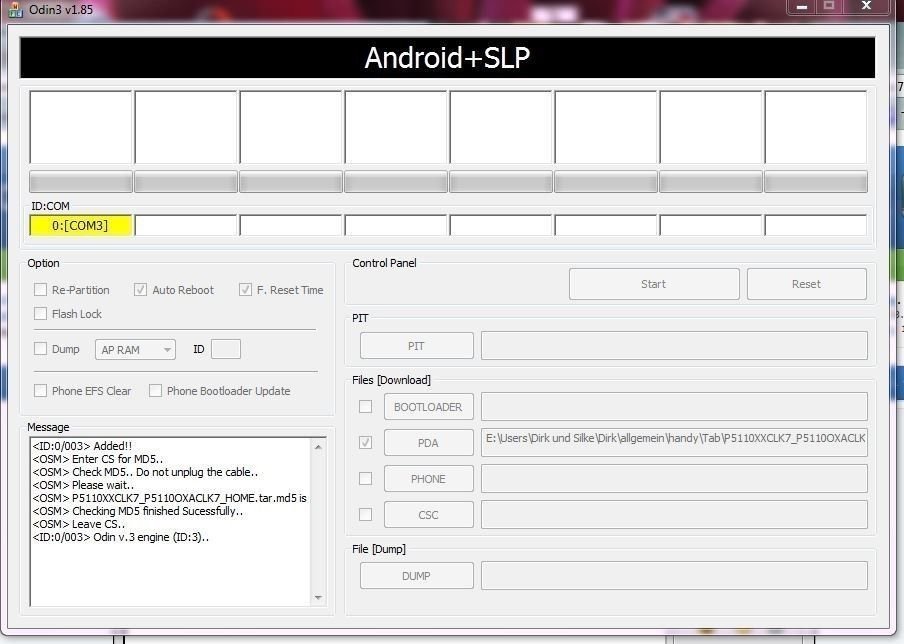Uncheck the PDA file checkbox
904x644 pixels.
click(x=366, y=443)
